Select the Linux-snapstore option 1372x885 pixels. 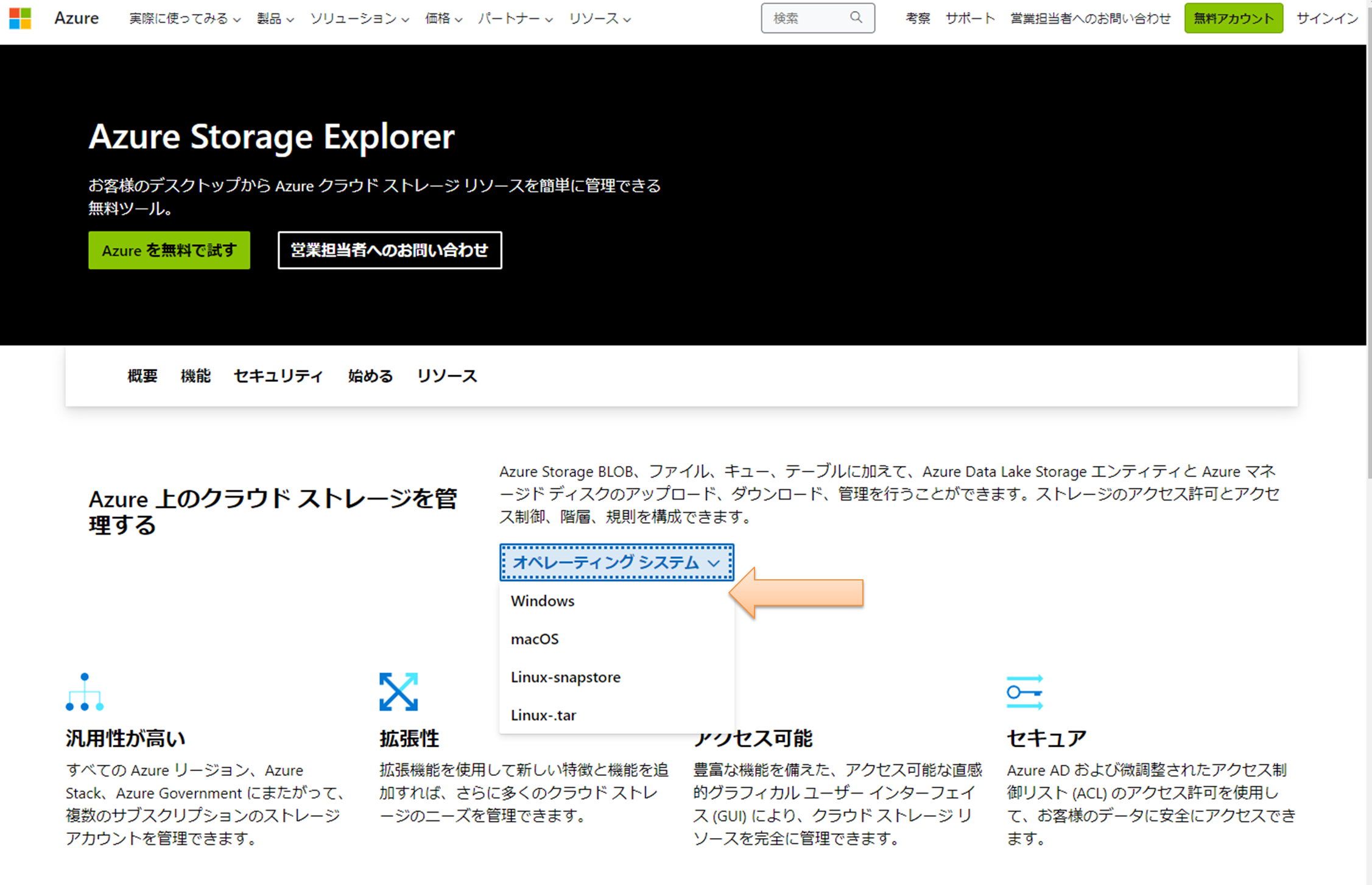(x=565, y=677)
